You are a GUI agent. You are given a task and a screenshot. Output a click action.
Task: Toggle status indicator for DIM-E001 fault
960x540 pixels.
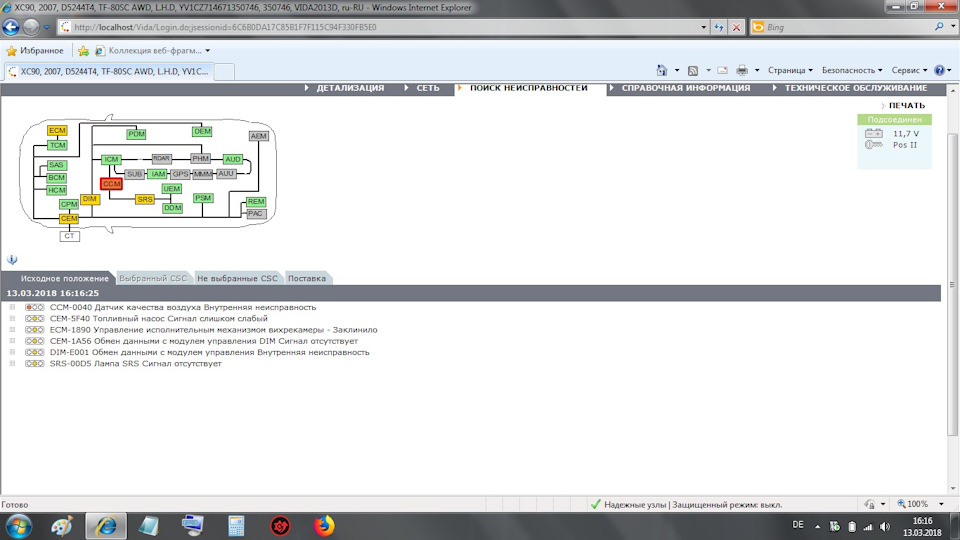[x=34, y=352]
